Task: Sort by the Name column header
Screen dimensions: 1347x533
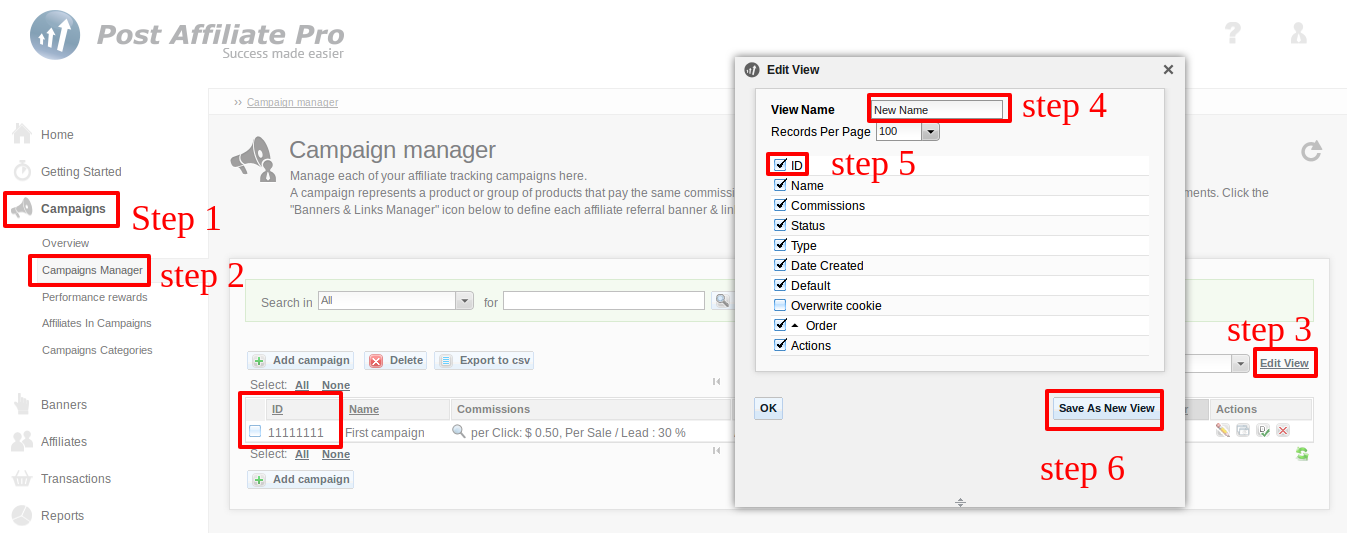Action: 364,409
